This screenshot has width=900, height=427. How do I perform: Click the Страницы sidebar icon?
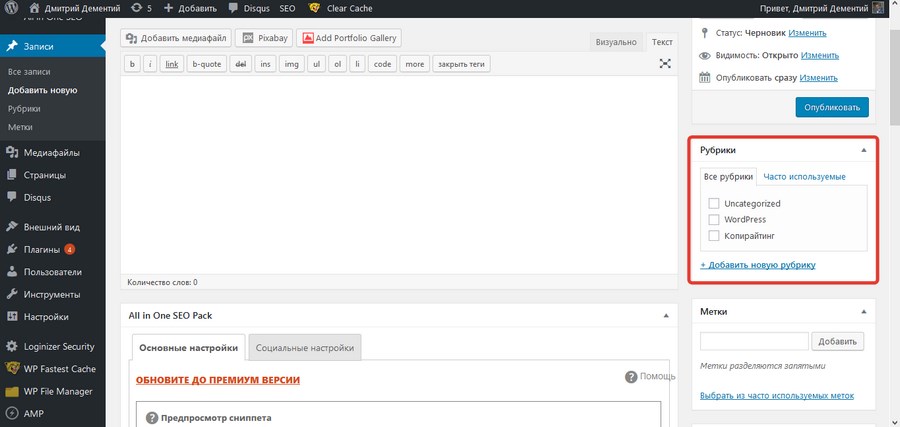tap(12, 175)
